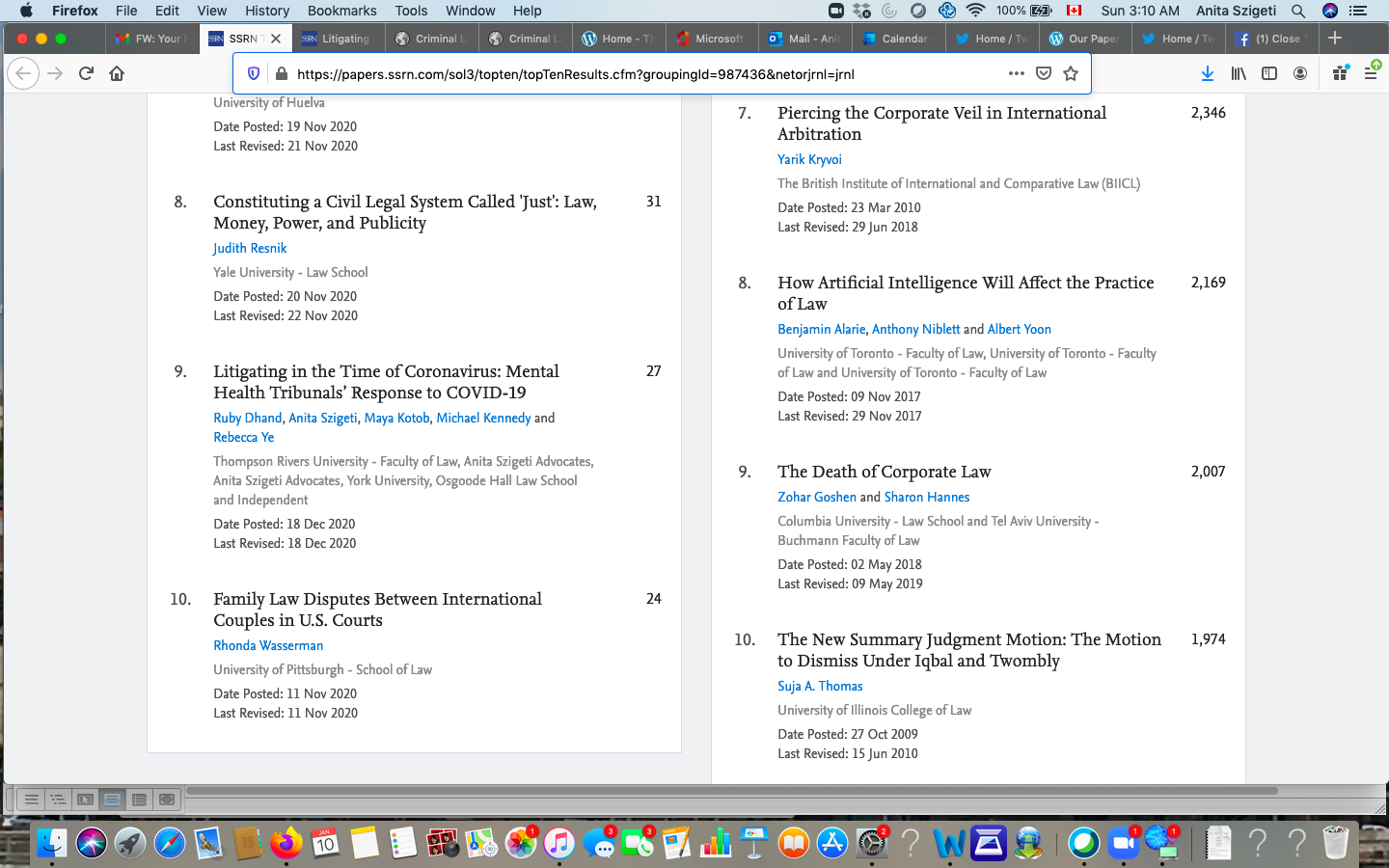Click the Firefox reload page button

(86, 73)
